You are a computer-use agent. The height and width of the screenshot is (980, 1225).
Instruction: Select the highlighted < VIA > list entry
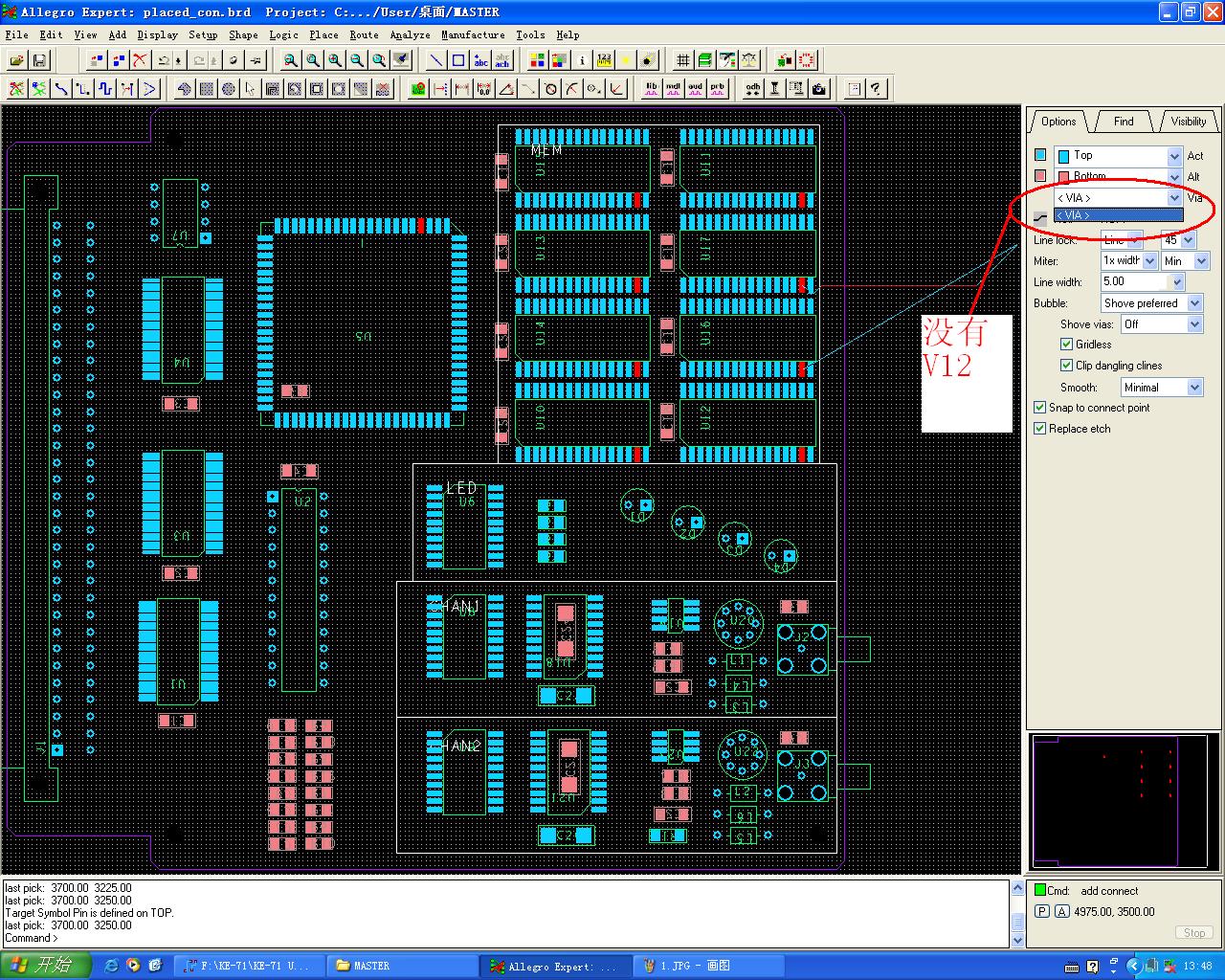1118,215
